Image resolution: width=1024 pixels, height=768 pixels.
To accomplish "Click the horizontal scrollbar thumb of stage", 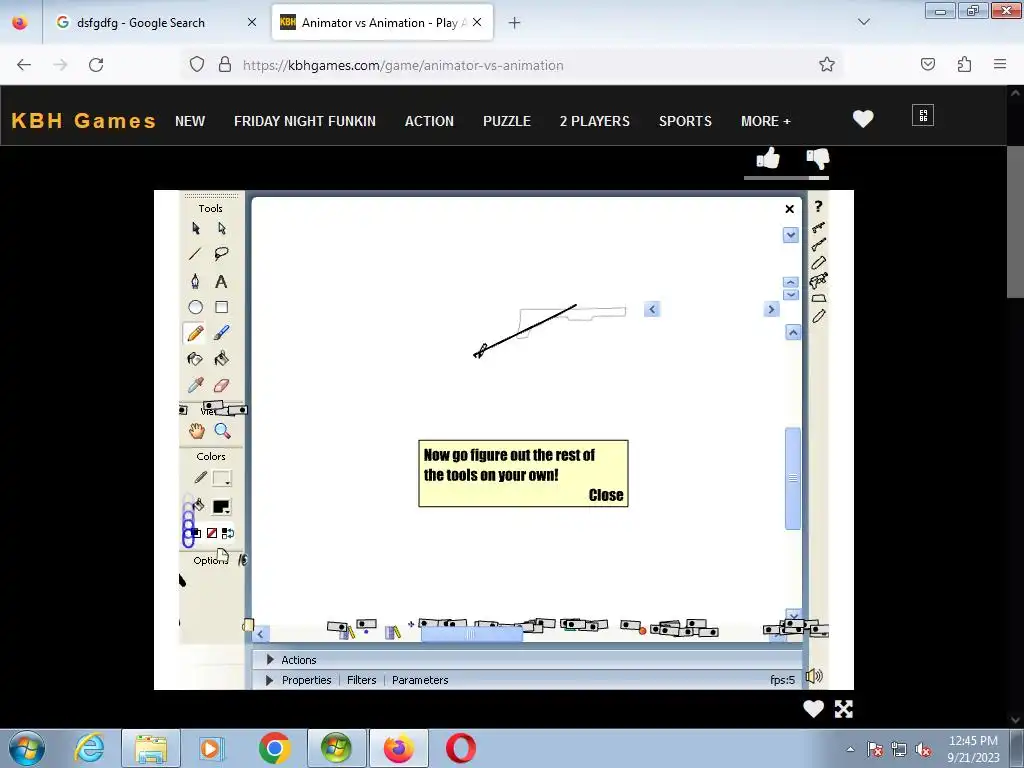I will (472, 633).
